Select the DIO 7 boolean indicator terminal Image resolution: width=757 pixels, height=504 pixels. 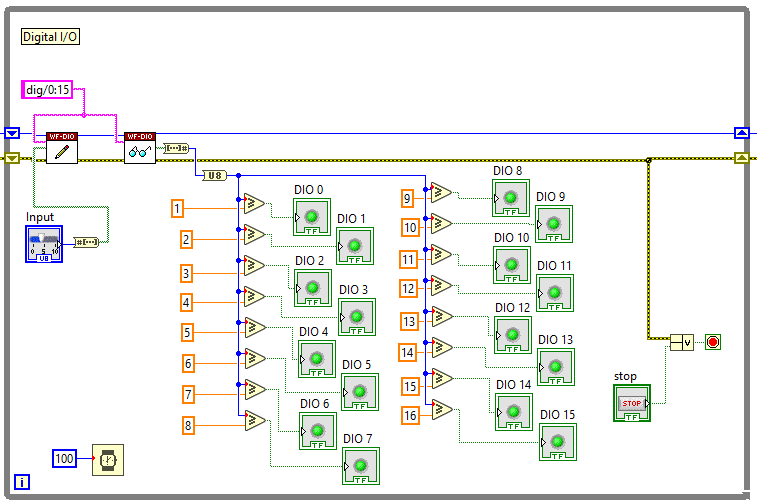coord(361,466)
